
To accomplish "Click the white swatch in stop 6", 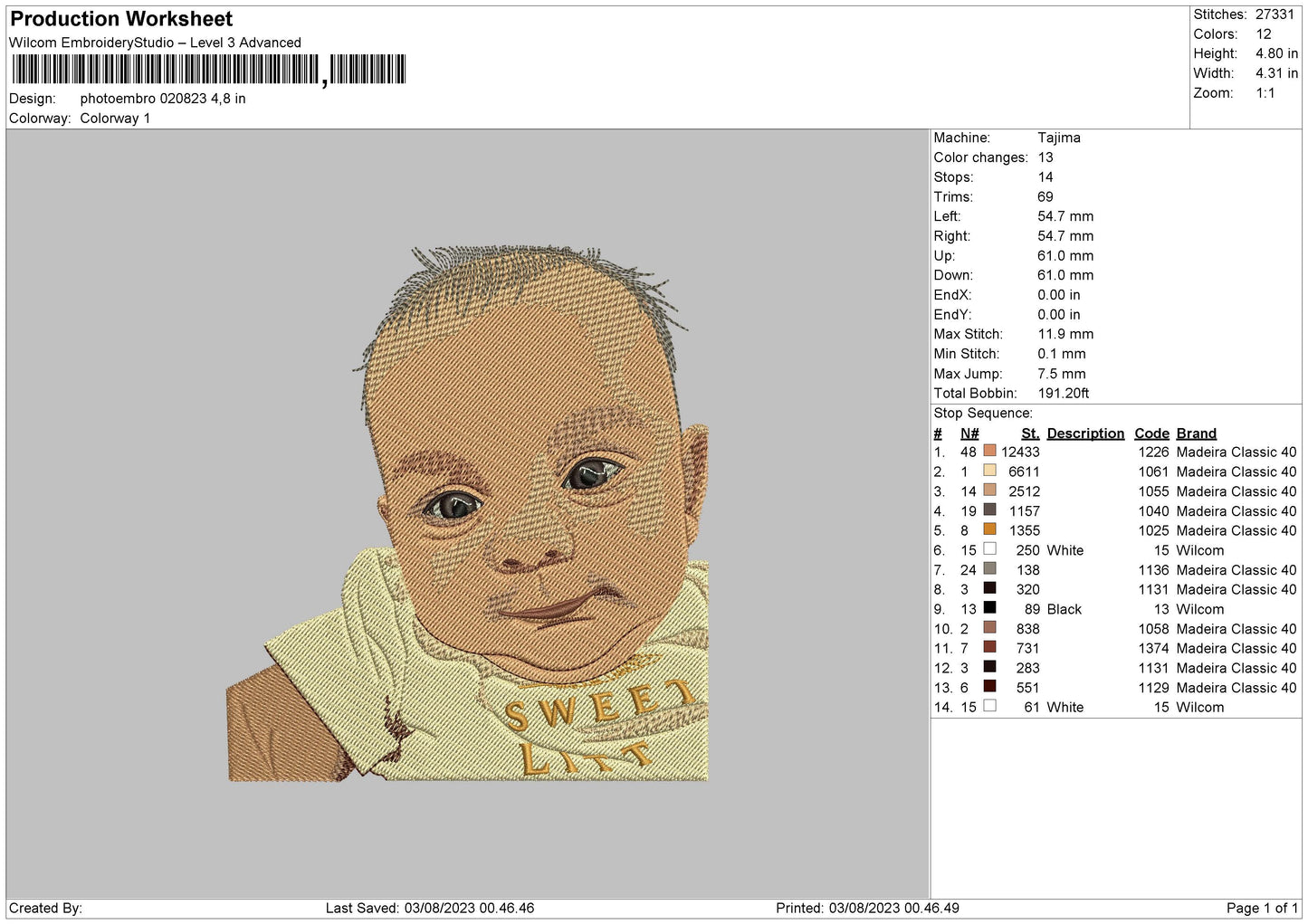I will pyautogui.click(x=989, y=549).
